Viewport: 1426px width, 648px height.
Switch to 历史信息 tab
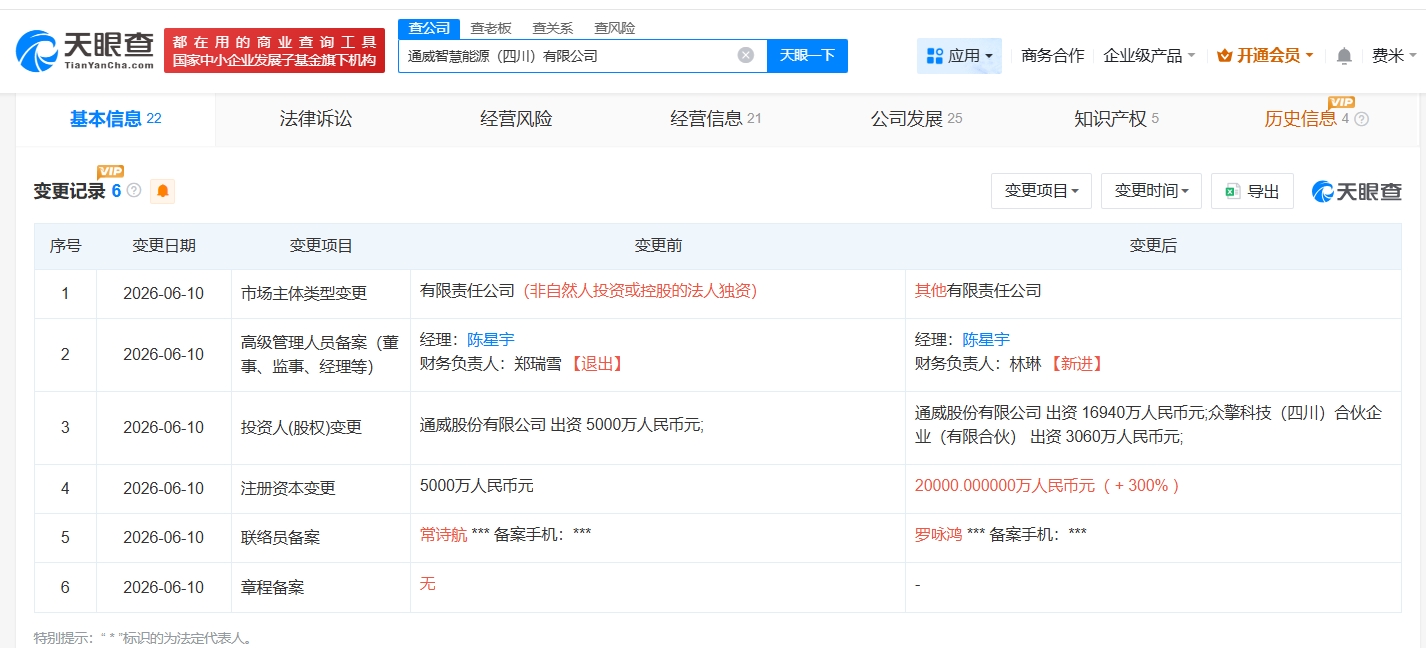pyautogui.click(x=1299, y=119)
